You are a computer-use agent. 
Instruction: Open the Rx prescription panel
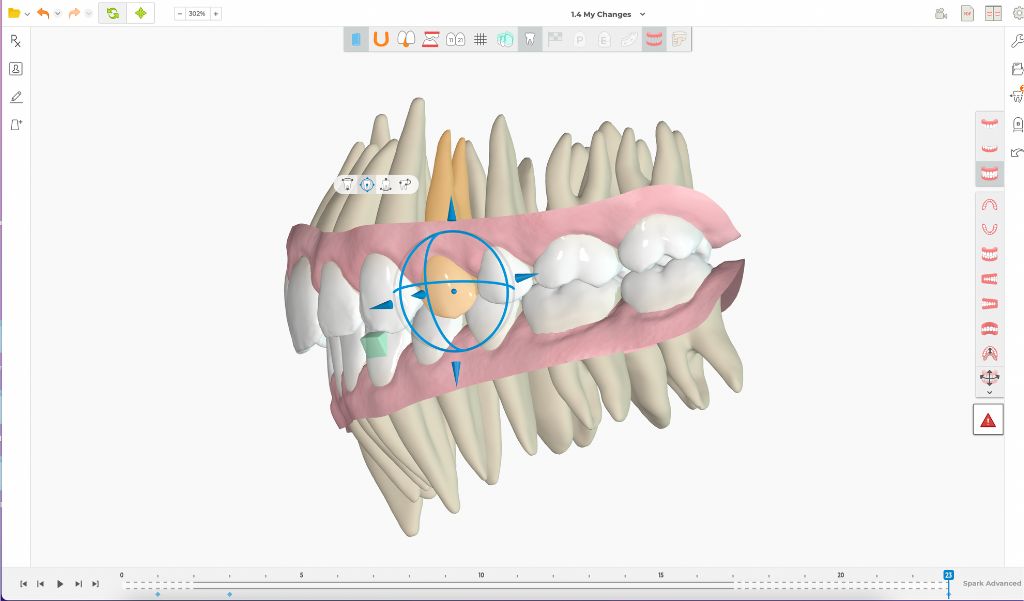click(x=16, y=41)
